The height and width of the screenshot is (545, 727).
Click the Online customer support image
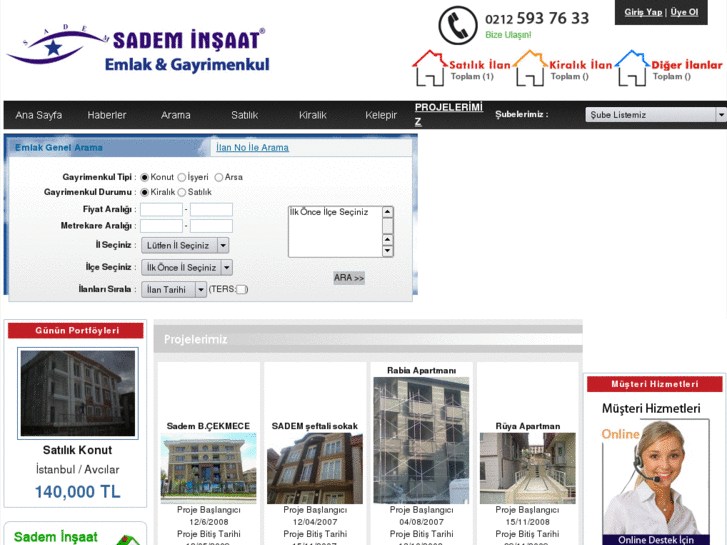(656, 481)
